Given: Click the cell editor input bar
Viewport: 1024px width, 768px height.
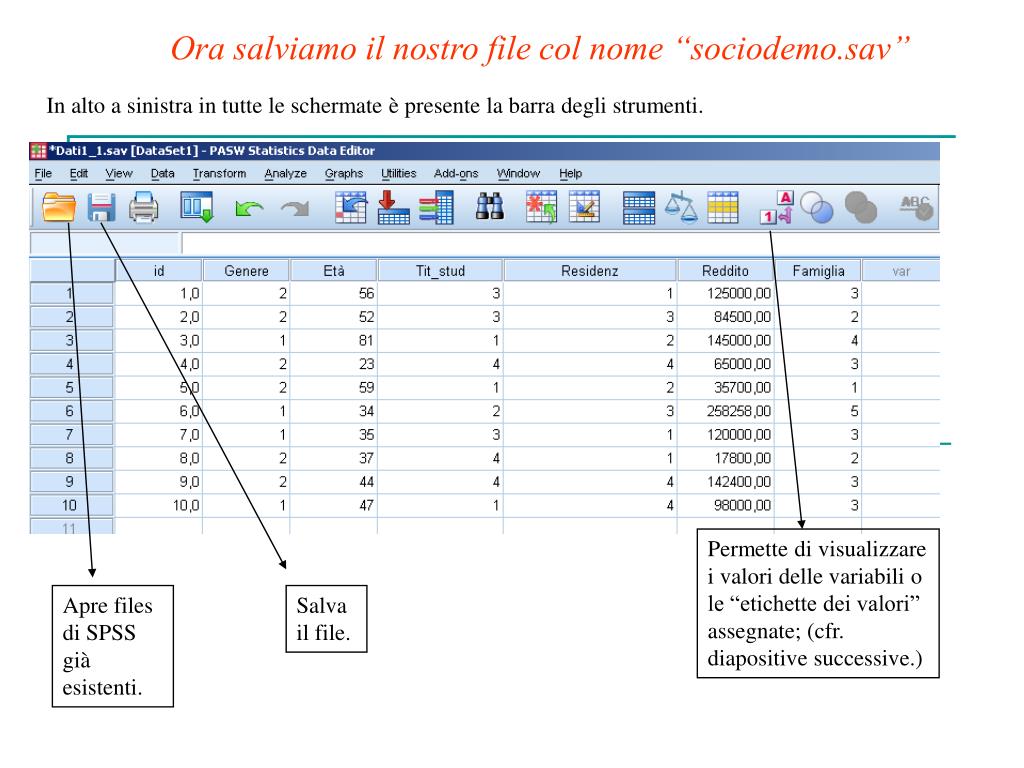Looking at the screenshot, I should pos(560,244).
